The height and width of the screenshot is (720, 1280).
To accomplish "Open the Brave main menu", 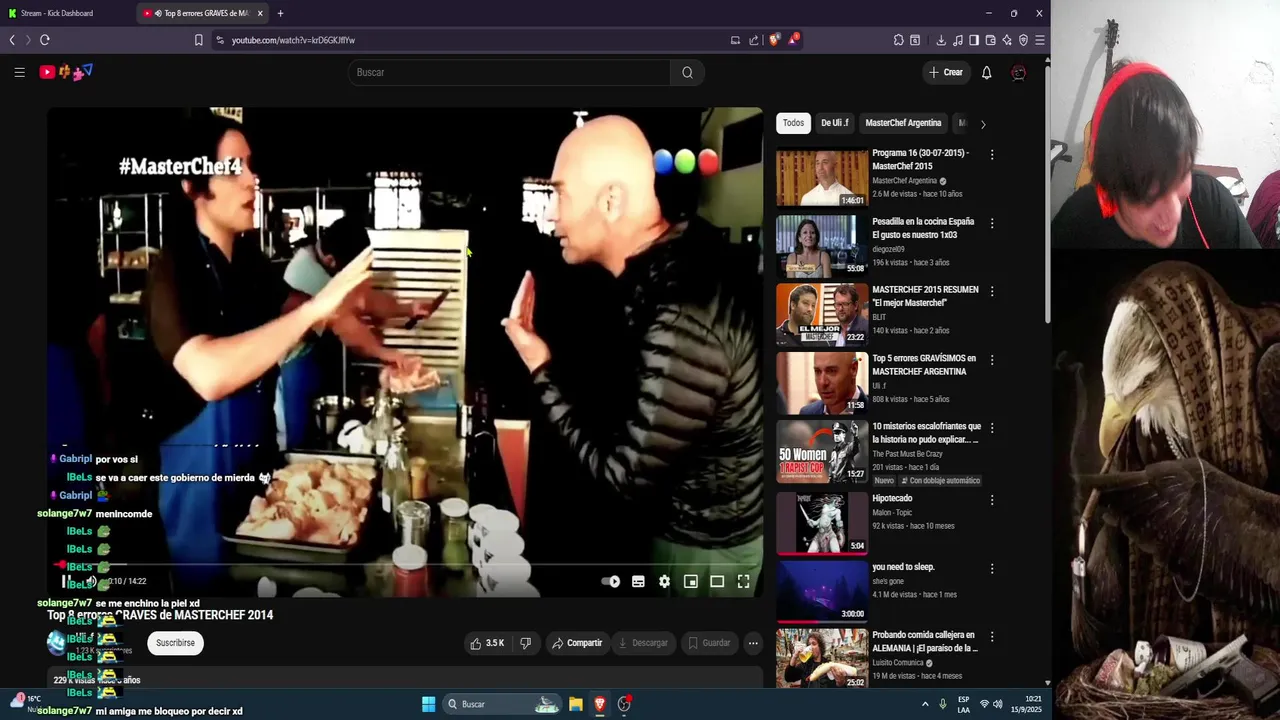I will tap(1039, 40).
